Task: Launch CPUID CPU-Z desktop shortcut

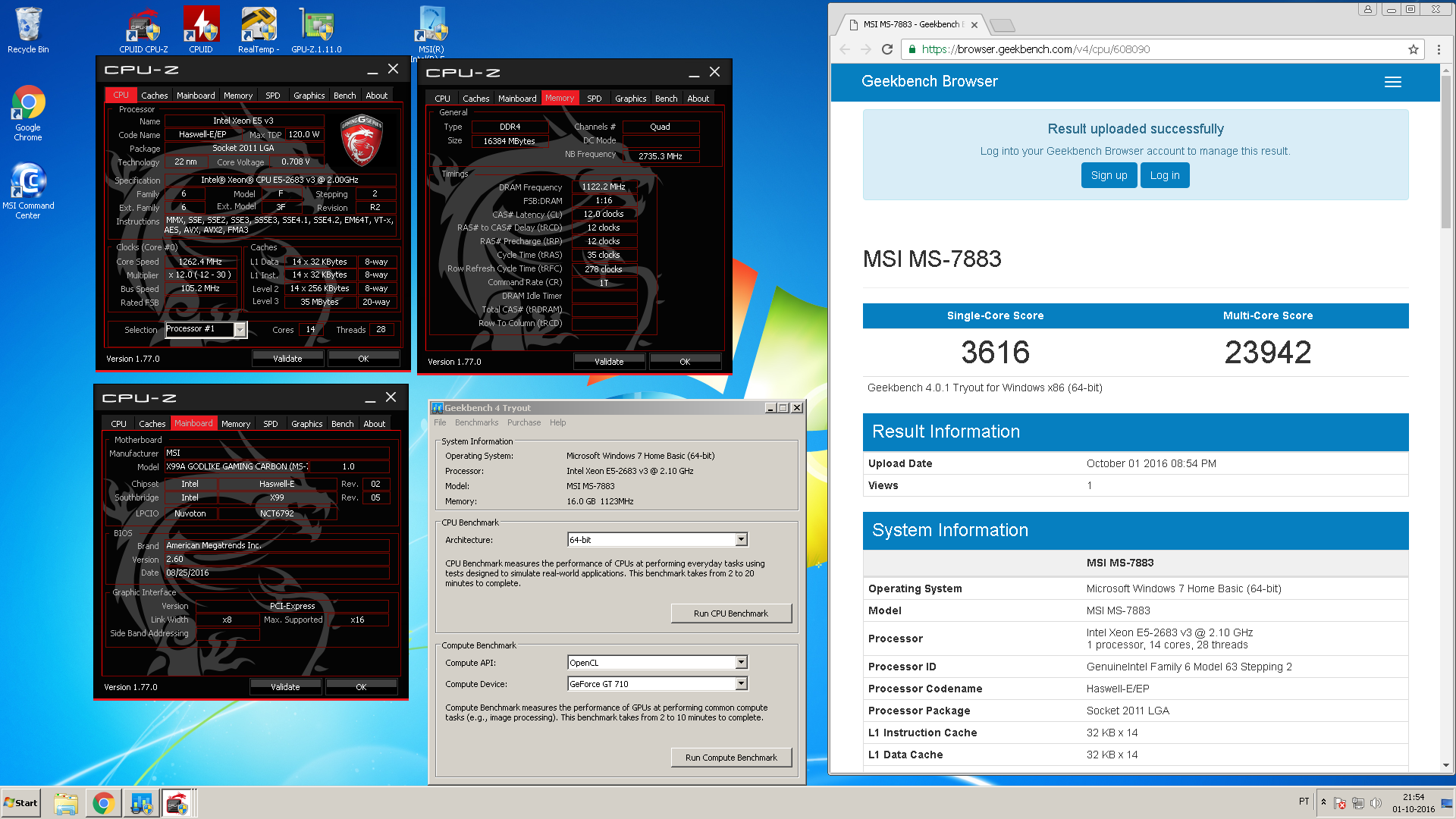Action: coord(143,30)
